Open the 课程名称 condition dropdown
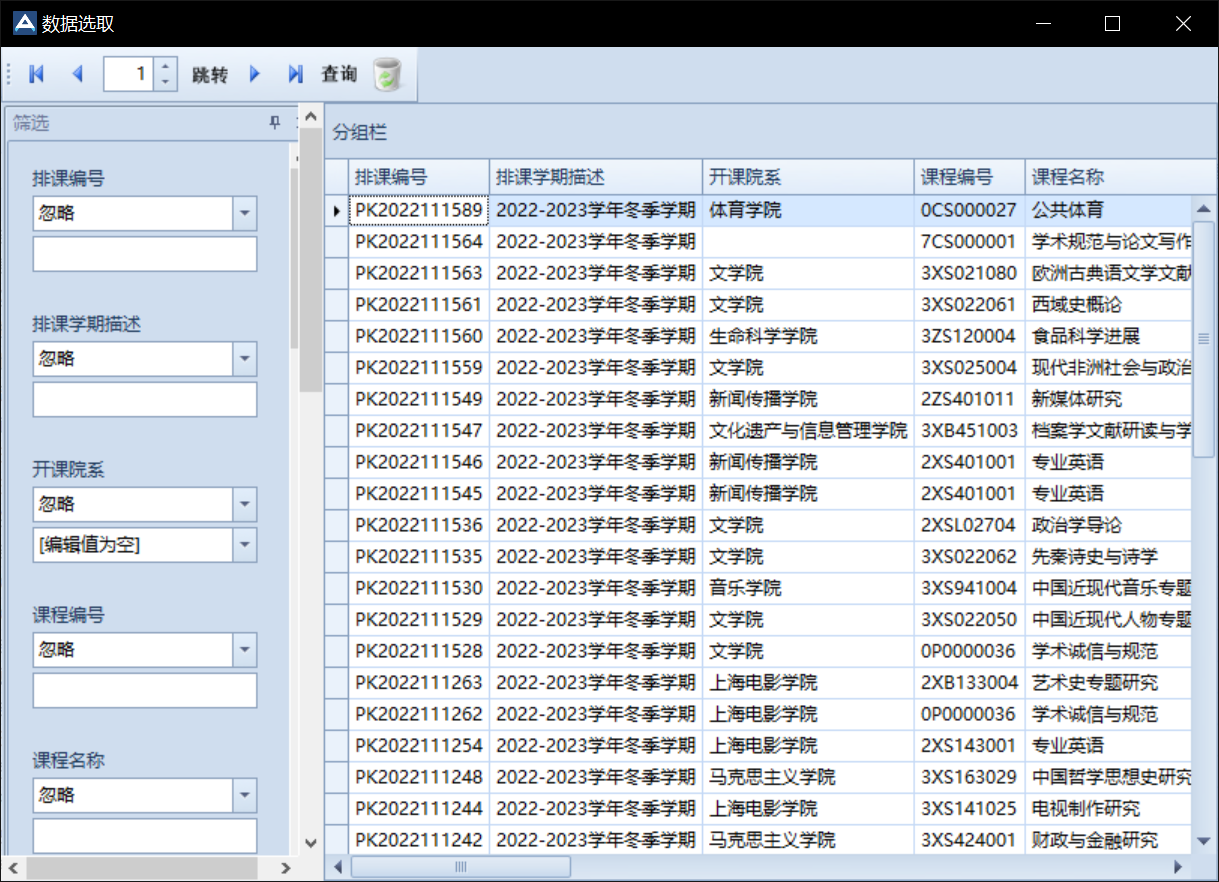1219x882 pixels. tap(243, 795)
